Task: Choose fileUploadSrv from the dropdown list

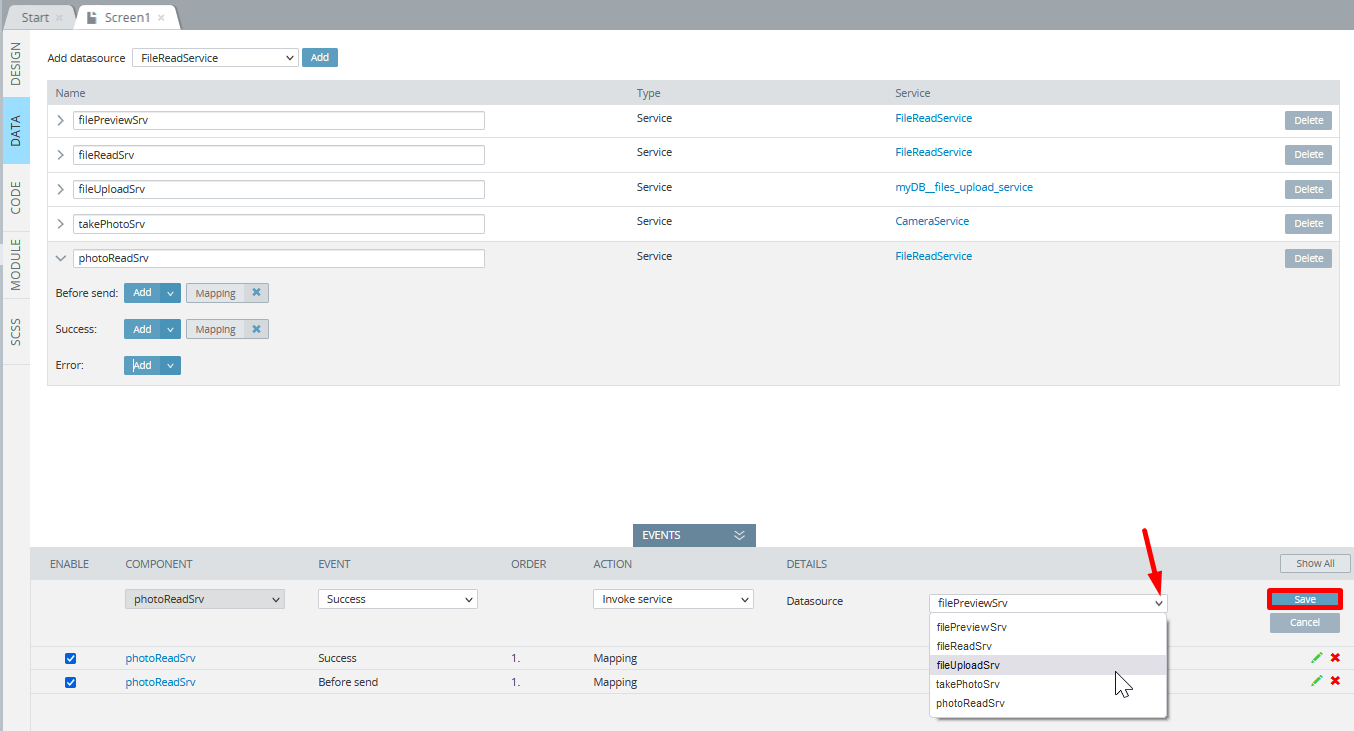Action: coord(1049,665)
